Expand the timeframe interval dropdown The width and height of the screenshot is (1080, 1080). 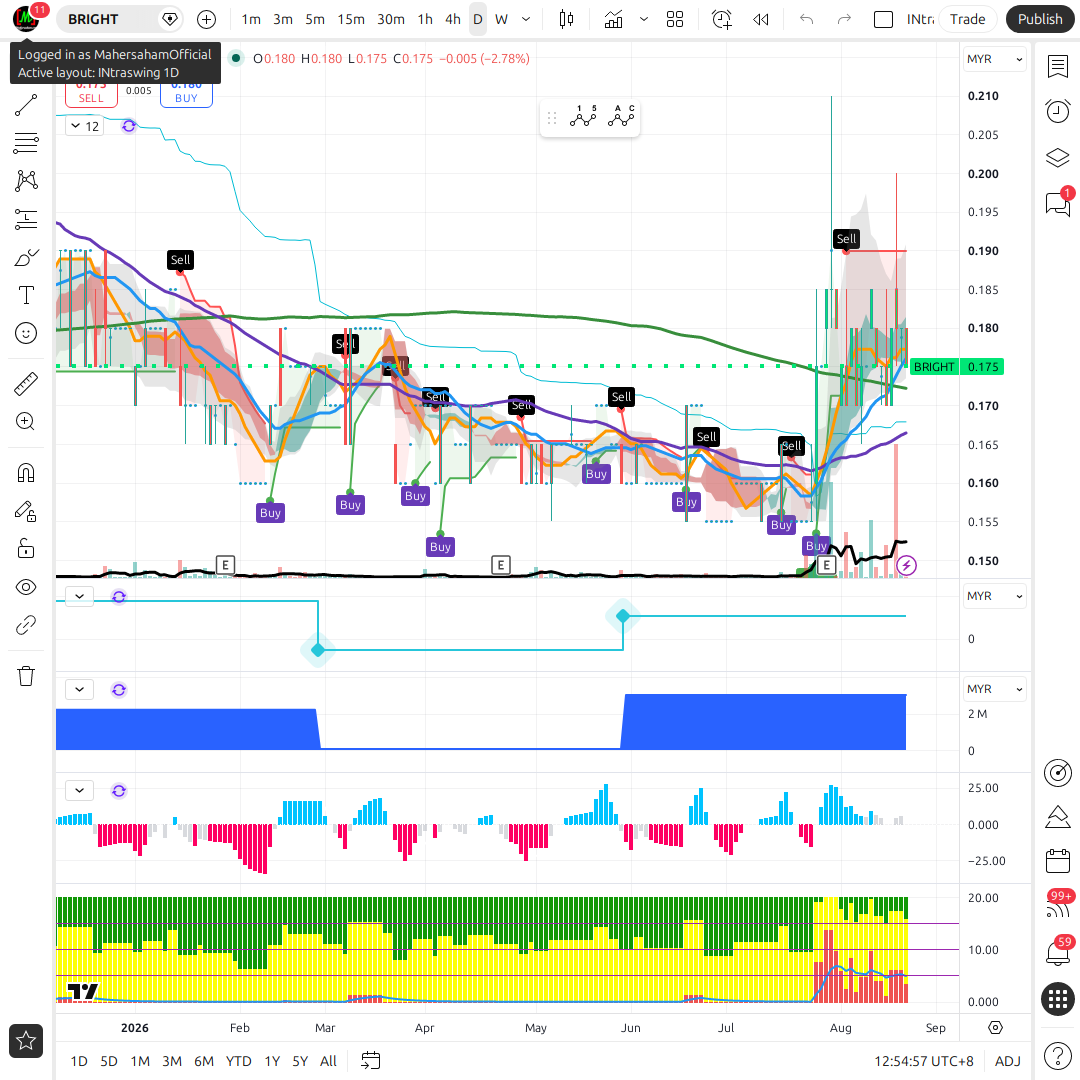pyautogui.click(x=526, y=19)
